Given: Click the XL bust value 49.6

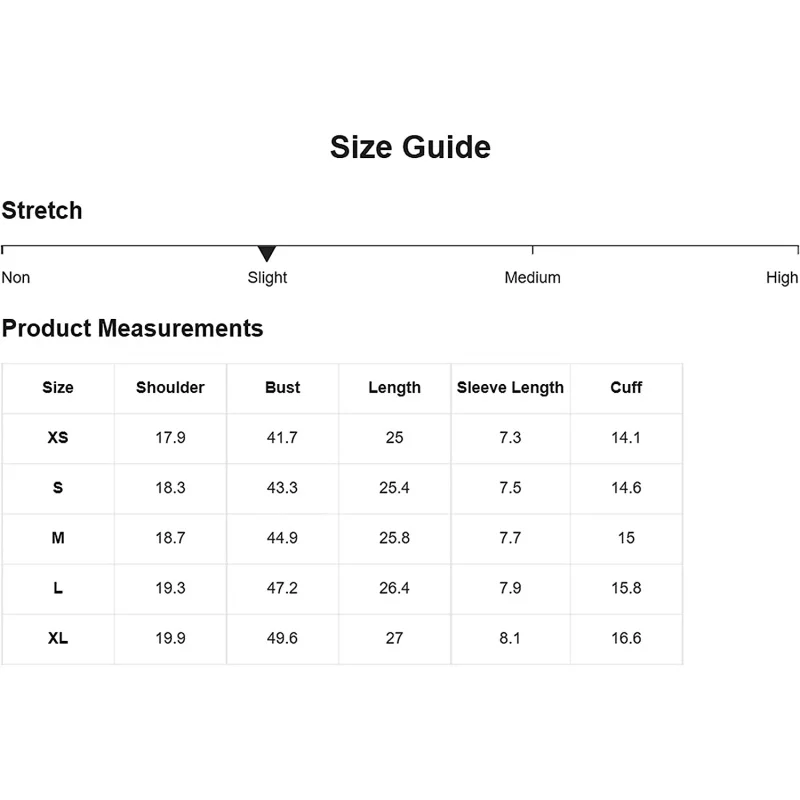Looking at the screenshot, I should coord(282,638).
